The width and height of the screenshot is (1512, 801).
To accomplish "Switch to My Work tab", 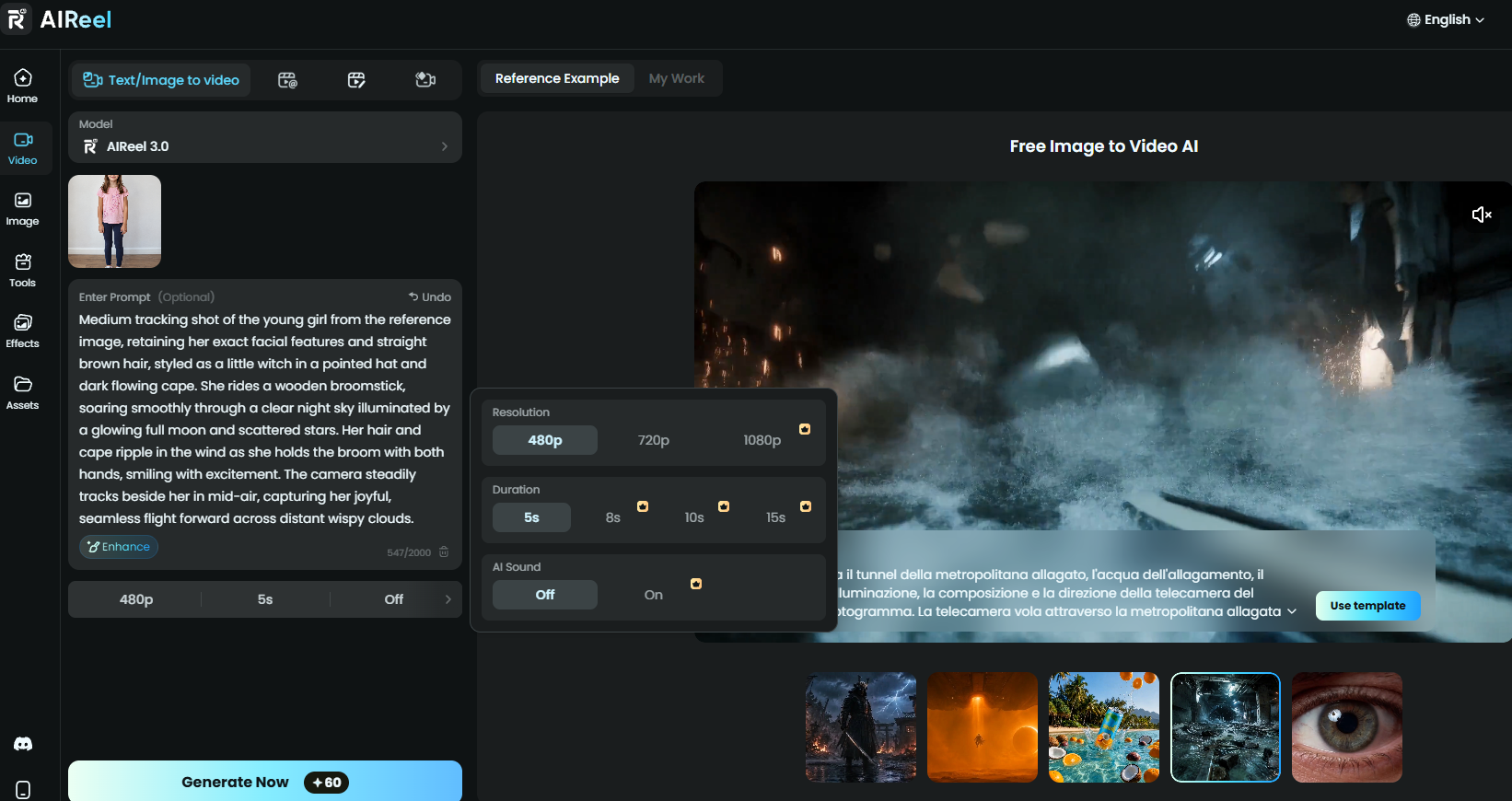I will (677, 78).
